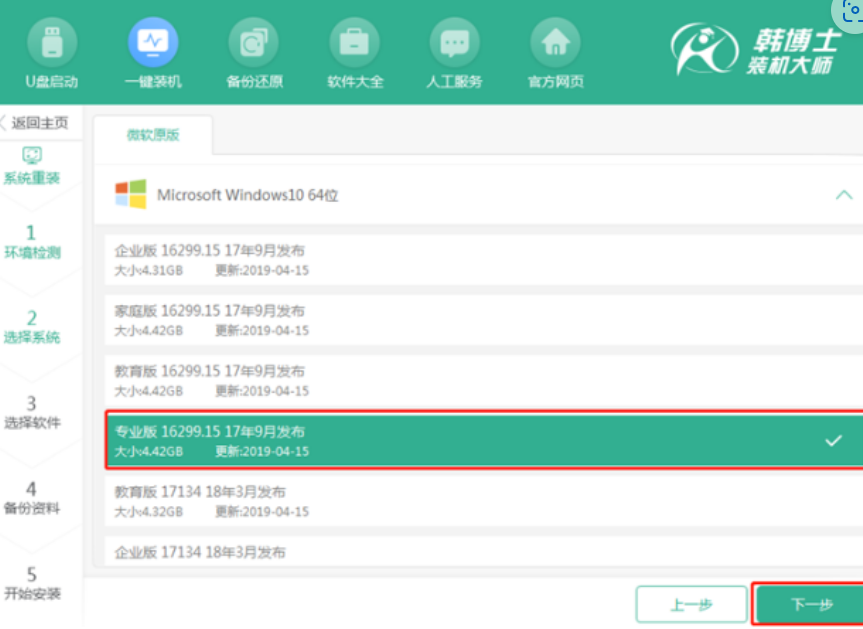Select 教育版 17134 18年3月发布
This screenshot has height=629, width=863.
tap(484, 501)
